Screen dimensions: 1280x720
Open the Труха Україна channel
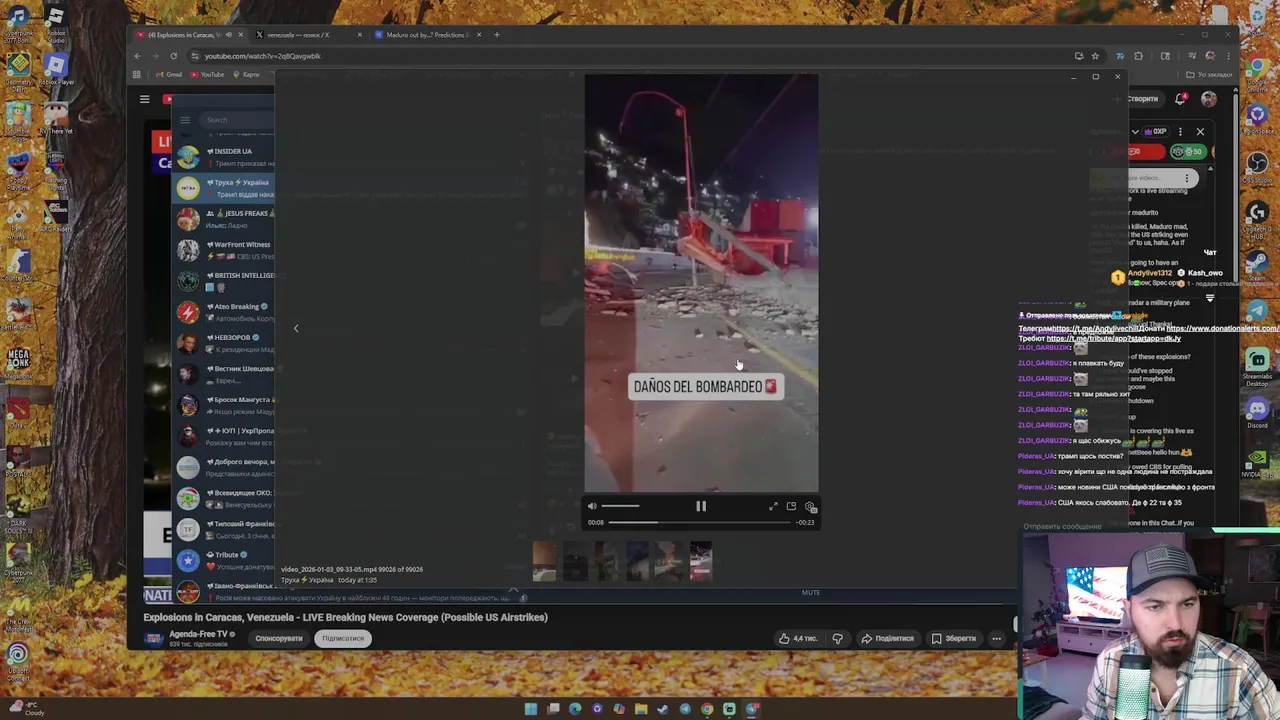[x=224, y=188]
